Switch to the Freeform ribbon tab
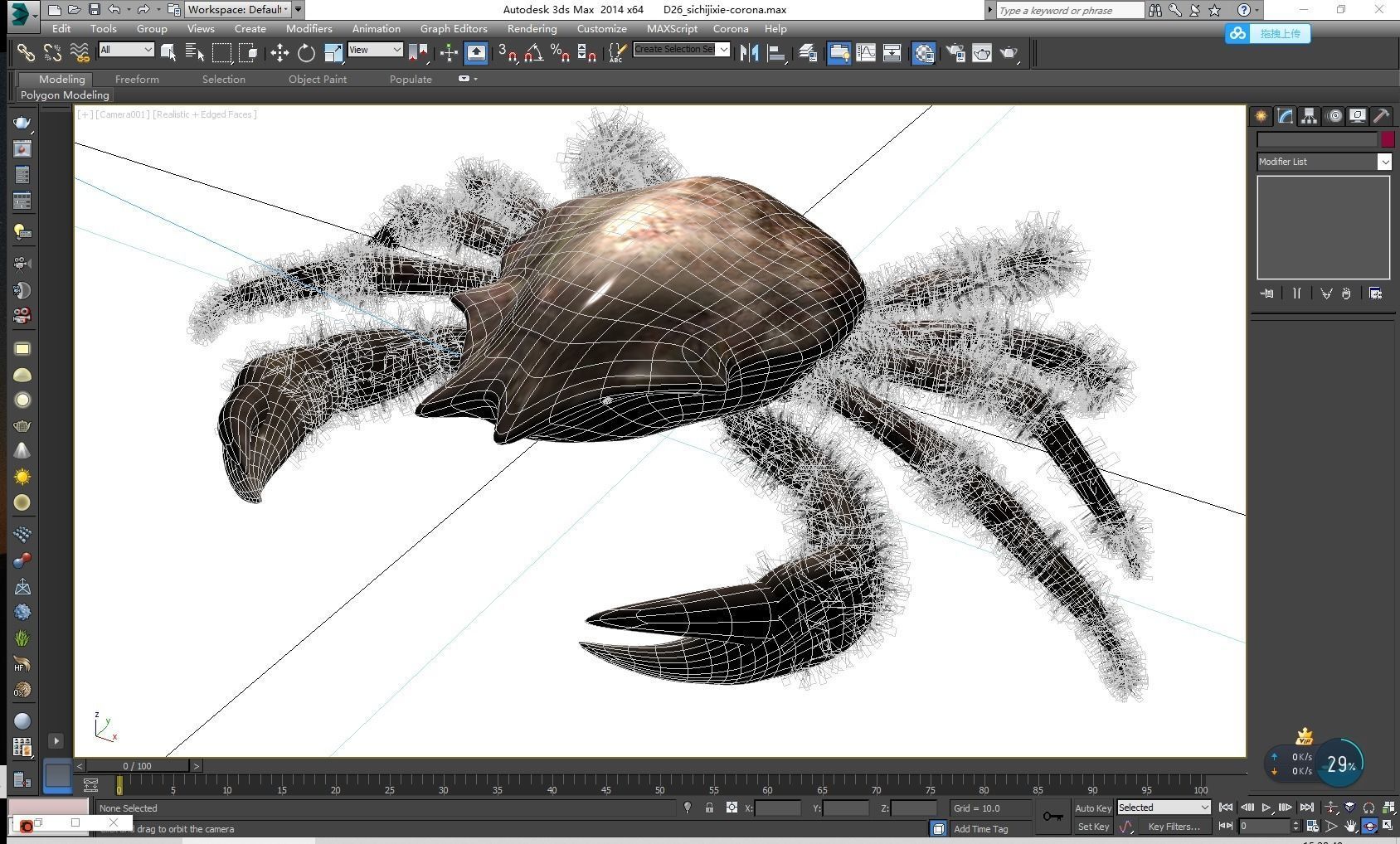The image size is (1400, 844). pos(137,80)
